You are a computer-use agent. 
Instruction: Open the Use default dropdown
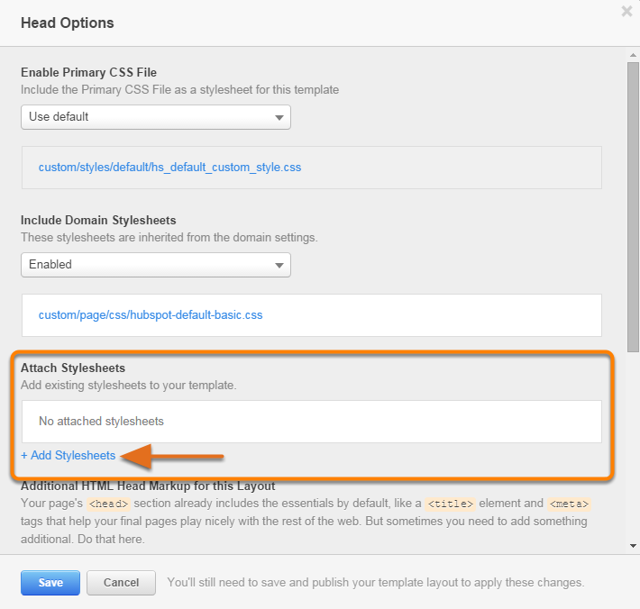156,117
